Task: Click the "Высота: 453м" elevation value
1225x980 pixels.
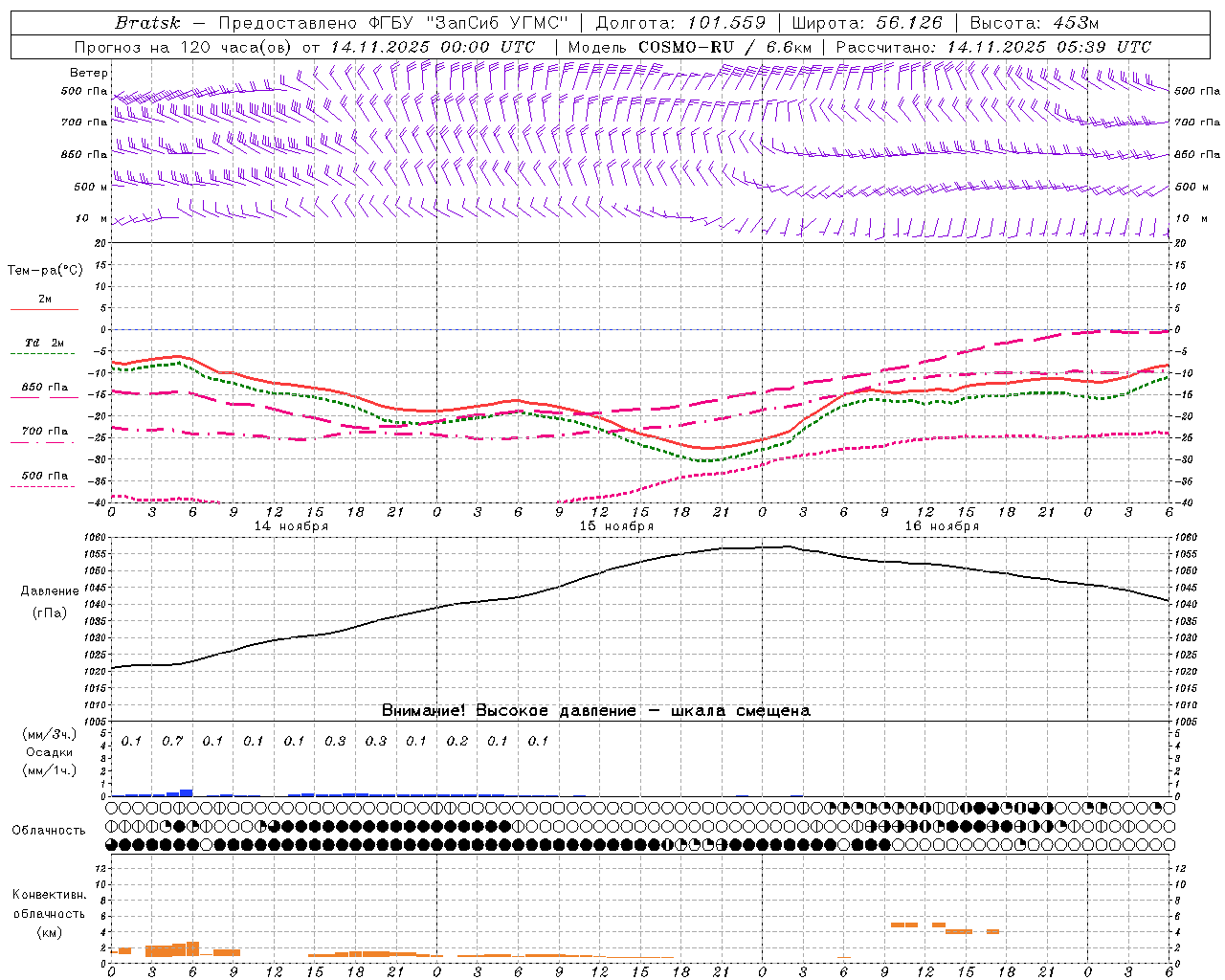Action: (x=1035, y=23)
